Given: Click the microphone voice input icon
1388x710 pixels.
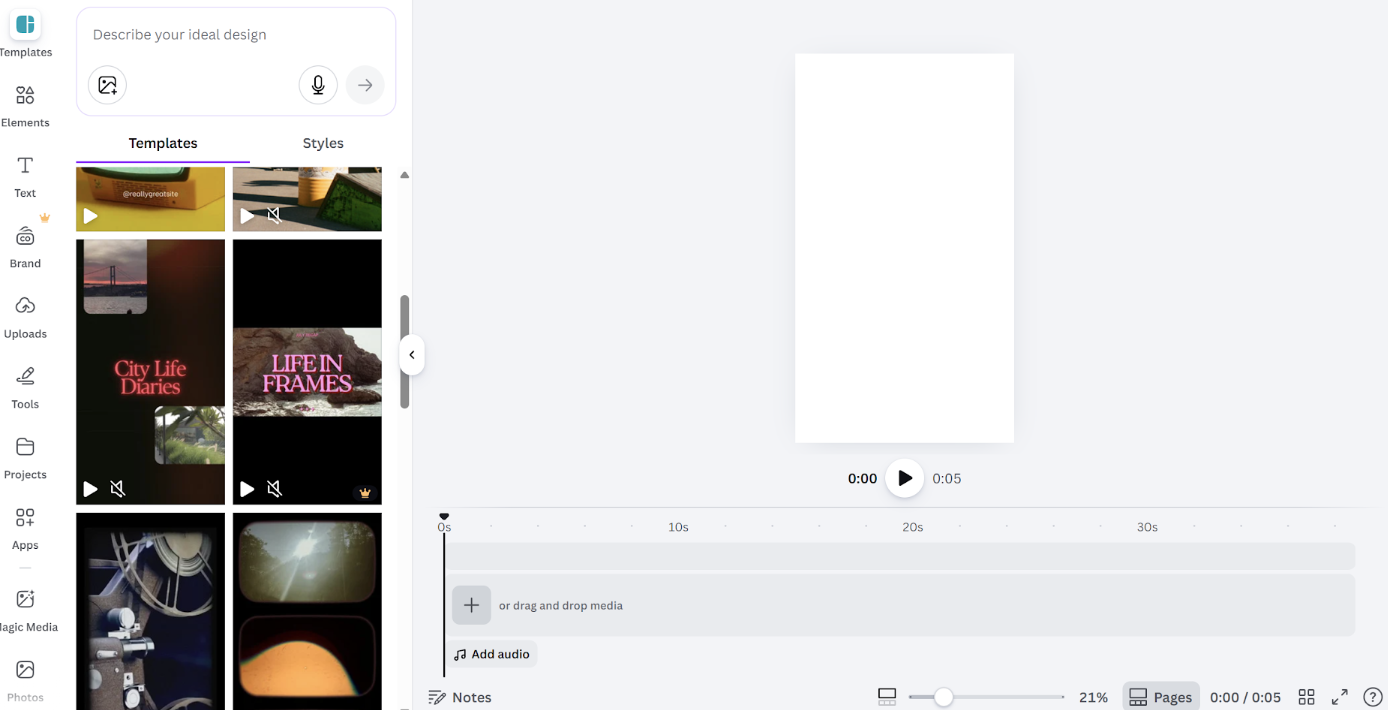Looking at the screenshot, I should tap(318, 86).
